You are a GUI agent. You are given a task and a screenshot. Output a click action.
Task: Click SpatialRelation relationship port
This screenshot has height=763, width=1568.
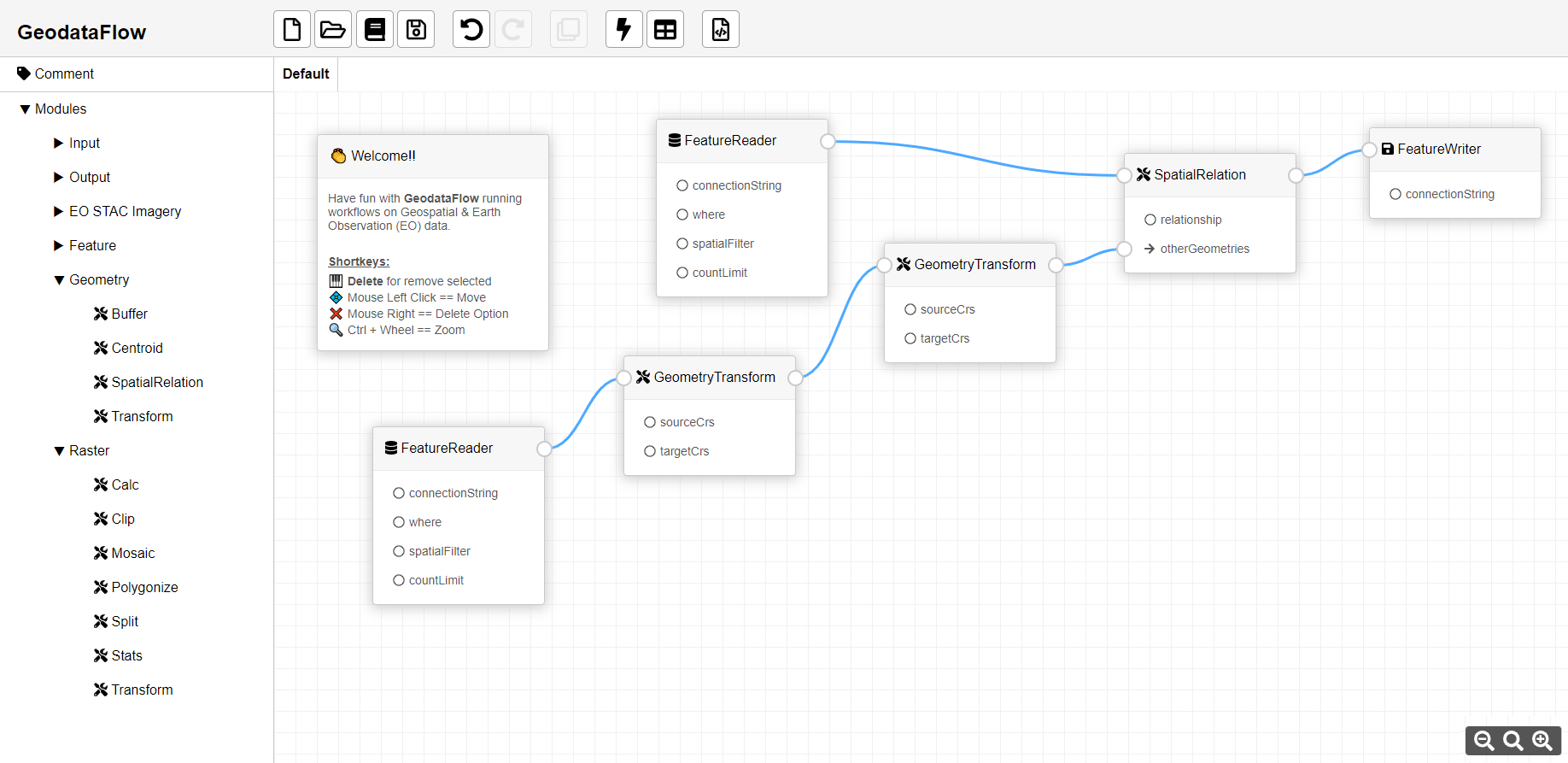point(1150,220)
